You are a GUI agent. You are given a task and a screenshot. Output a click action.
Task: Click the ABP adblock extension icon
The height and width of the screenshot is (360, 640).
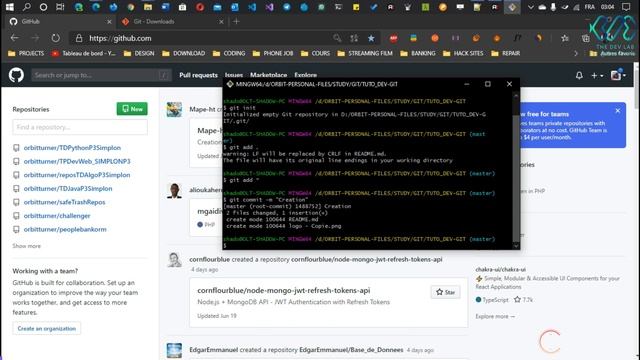click(x=393, y=38)
